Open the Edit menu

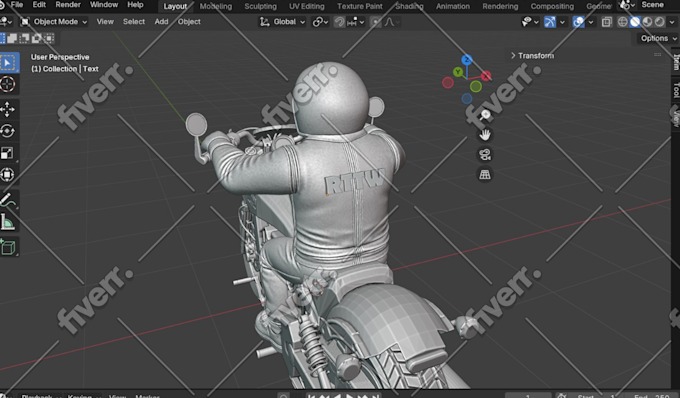point(39,5)
